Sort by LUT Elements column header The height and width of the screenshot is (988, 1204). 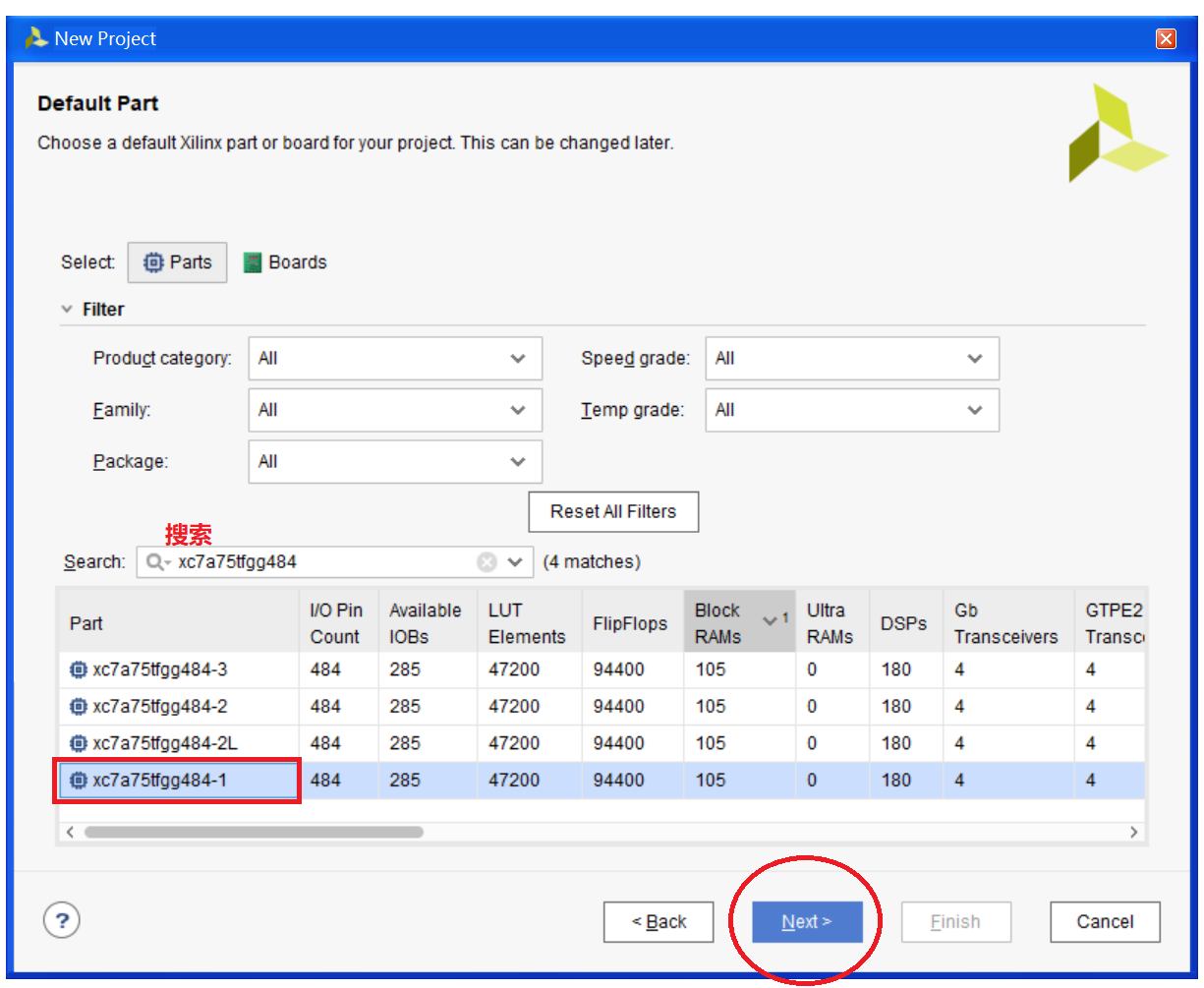[530, 623]
